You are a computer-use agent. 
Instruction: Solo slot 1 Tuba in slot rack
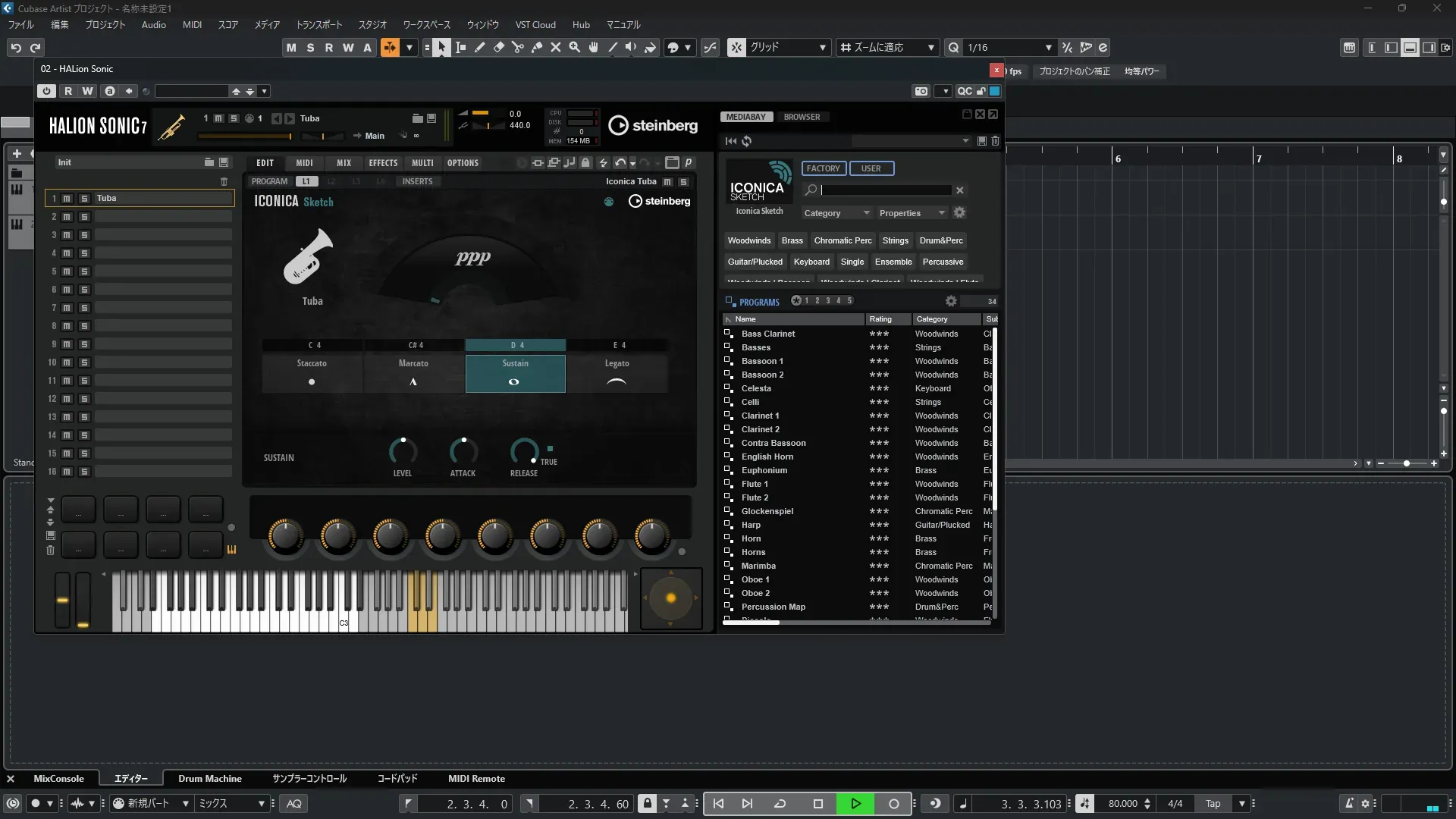84,199
